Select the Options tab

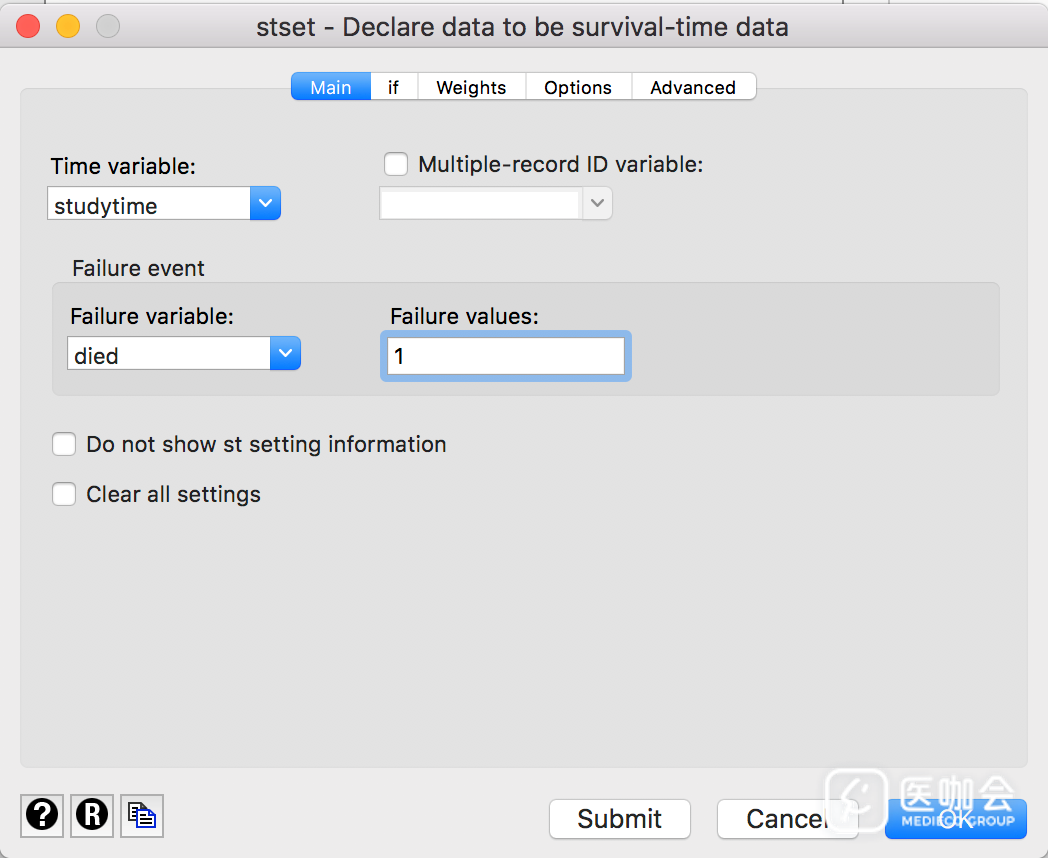pyautogui.click(x=577, y=87)
